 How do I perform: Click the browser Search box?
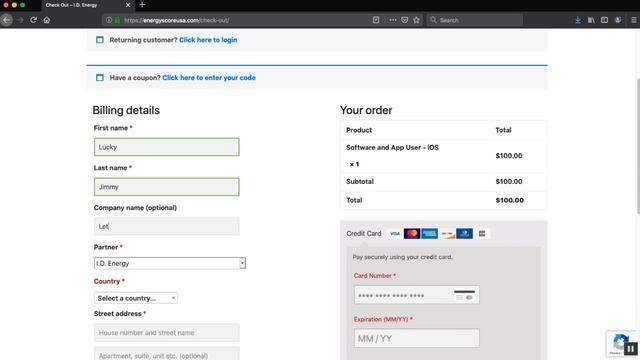[x=475, y=20]
